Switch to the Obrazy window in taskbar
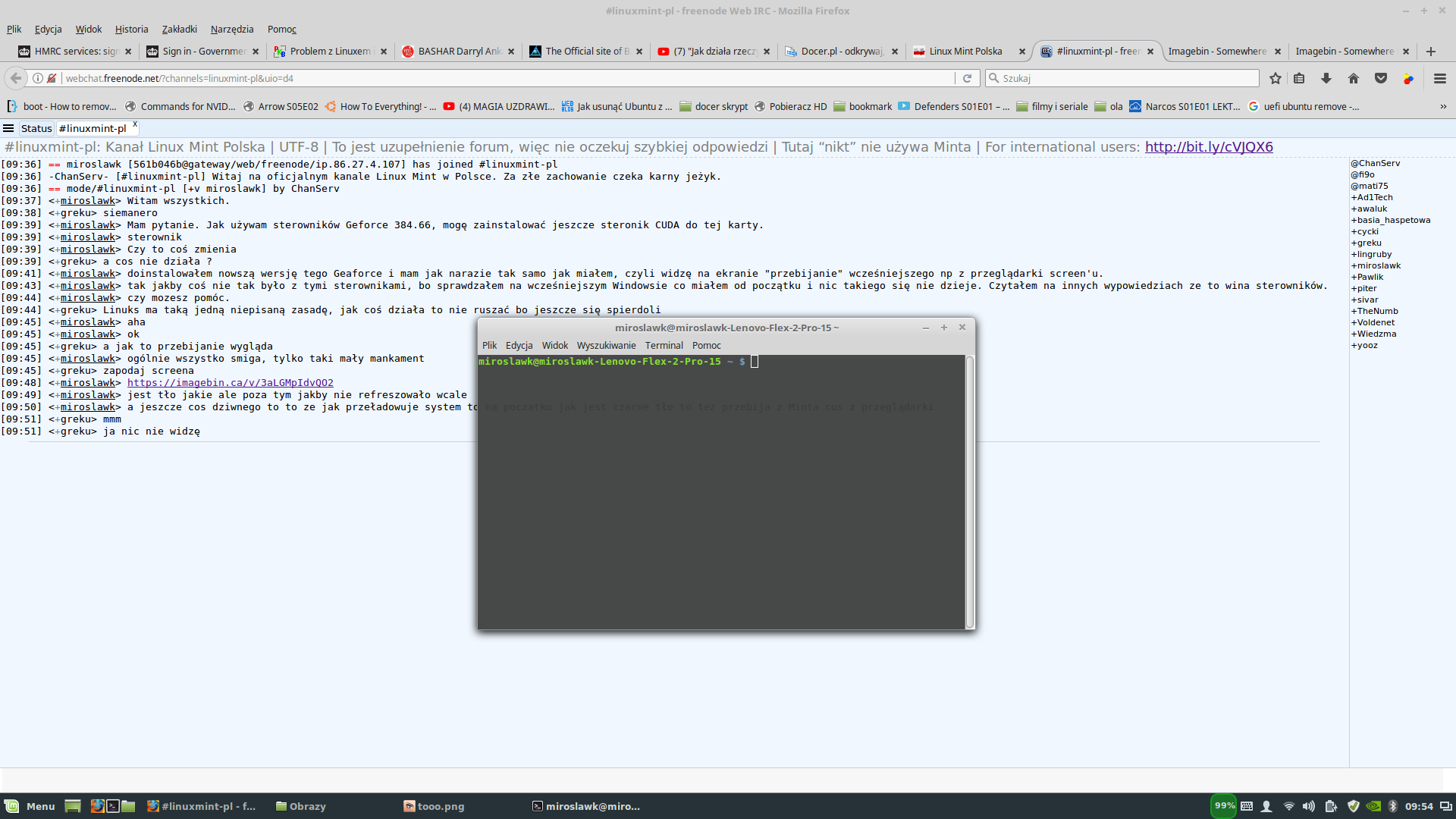1456x819 pixels. 301,806
